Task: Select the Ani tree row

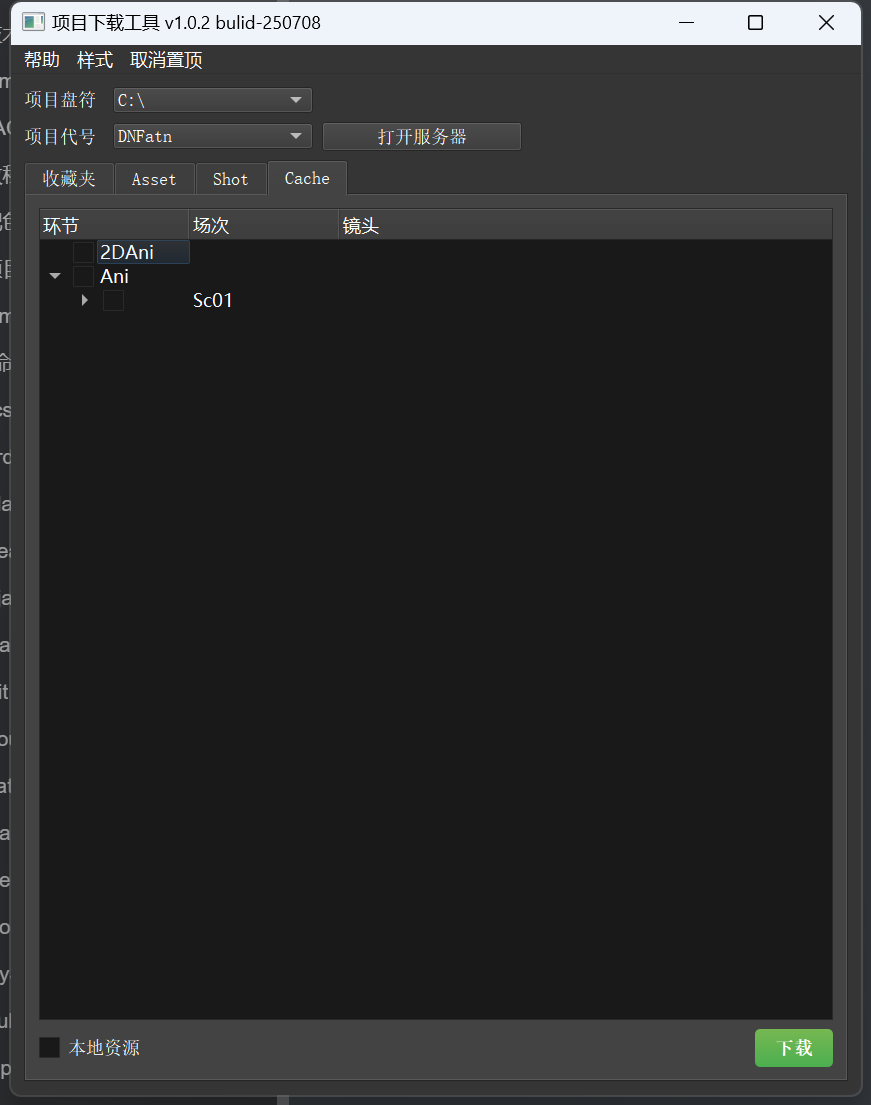Action: [x=114, y=276]
